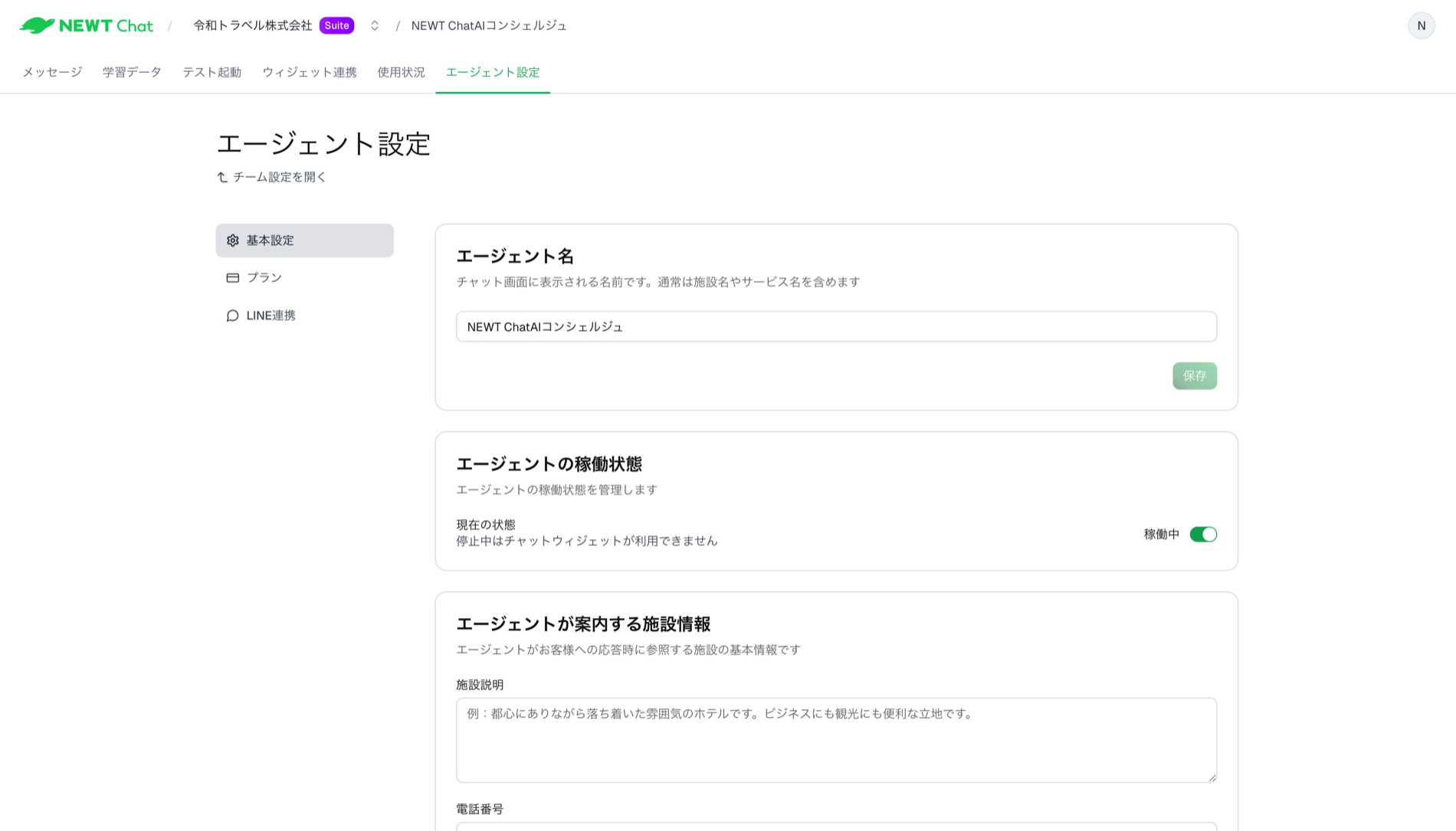Click the 保存 button
Screen dimensions: 1456x831
[1194, 375]
